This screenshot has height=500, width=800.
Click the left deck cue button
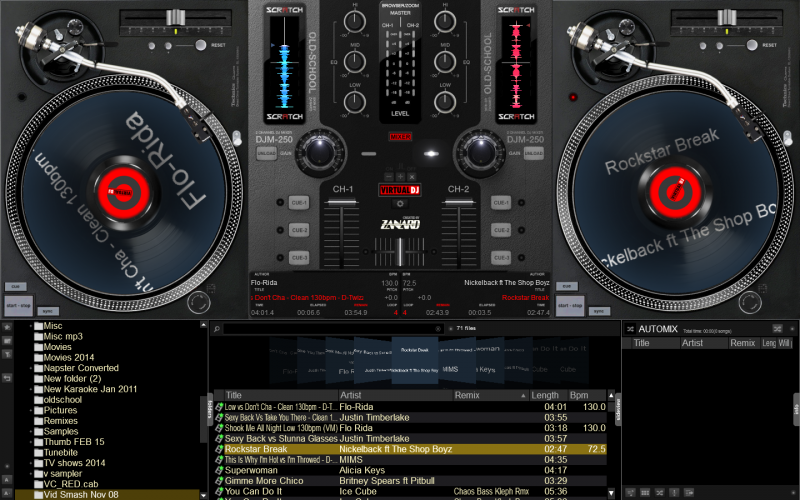coord(15,287)
